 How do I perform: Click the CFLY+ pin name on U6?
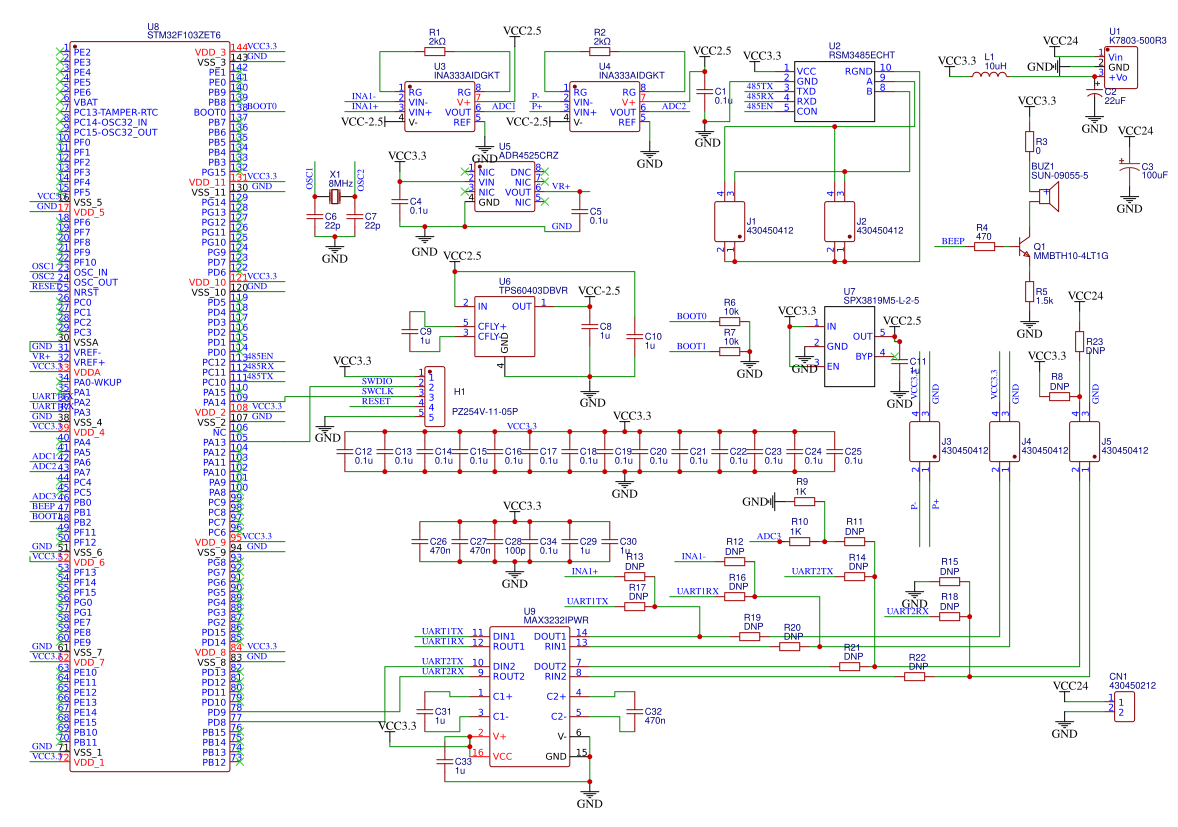(x=492, y=326)
